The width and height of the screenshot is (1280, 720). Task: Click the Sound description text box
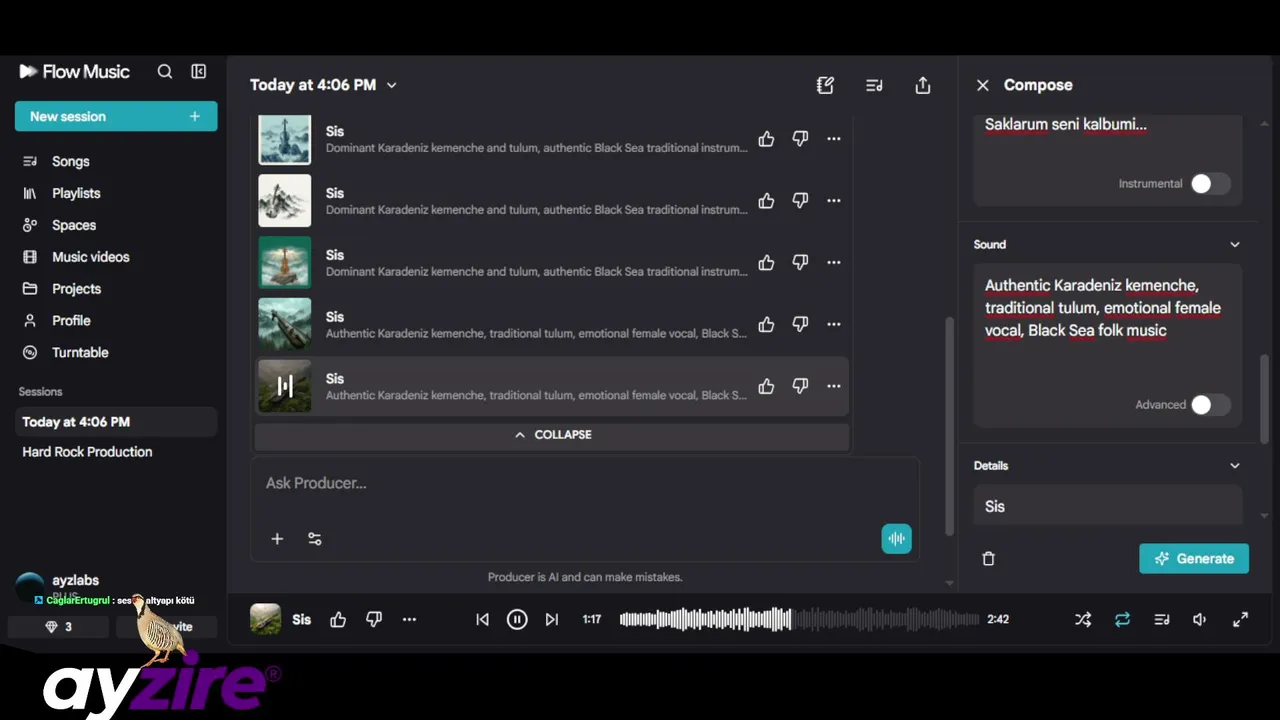point(1108,346)
